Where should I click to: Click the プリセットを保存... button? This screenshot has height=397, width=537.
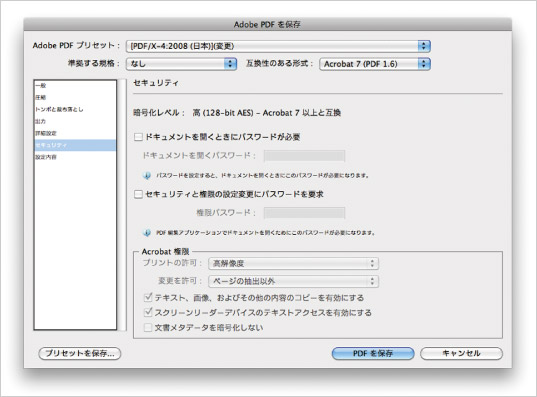80,353
